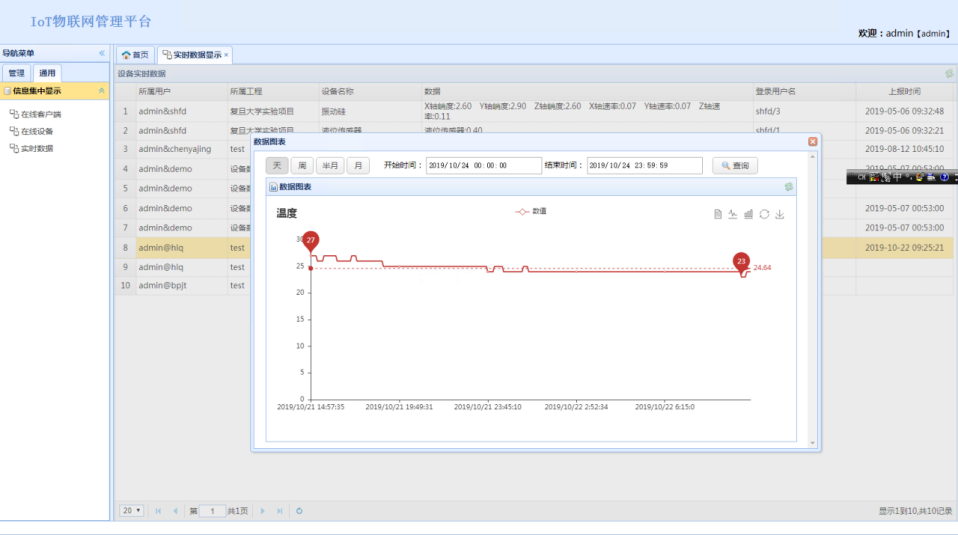Switch chart to bar type icon
958x535 pixels.
coord(748,214)
